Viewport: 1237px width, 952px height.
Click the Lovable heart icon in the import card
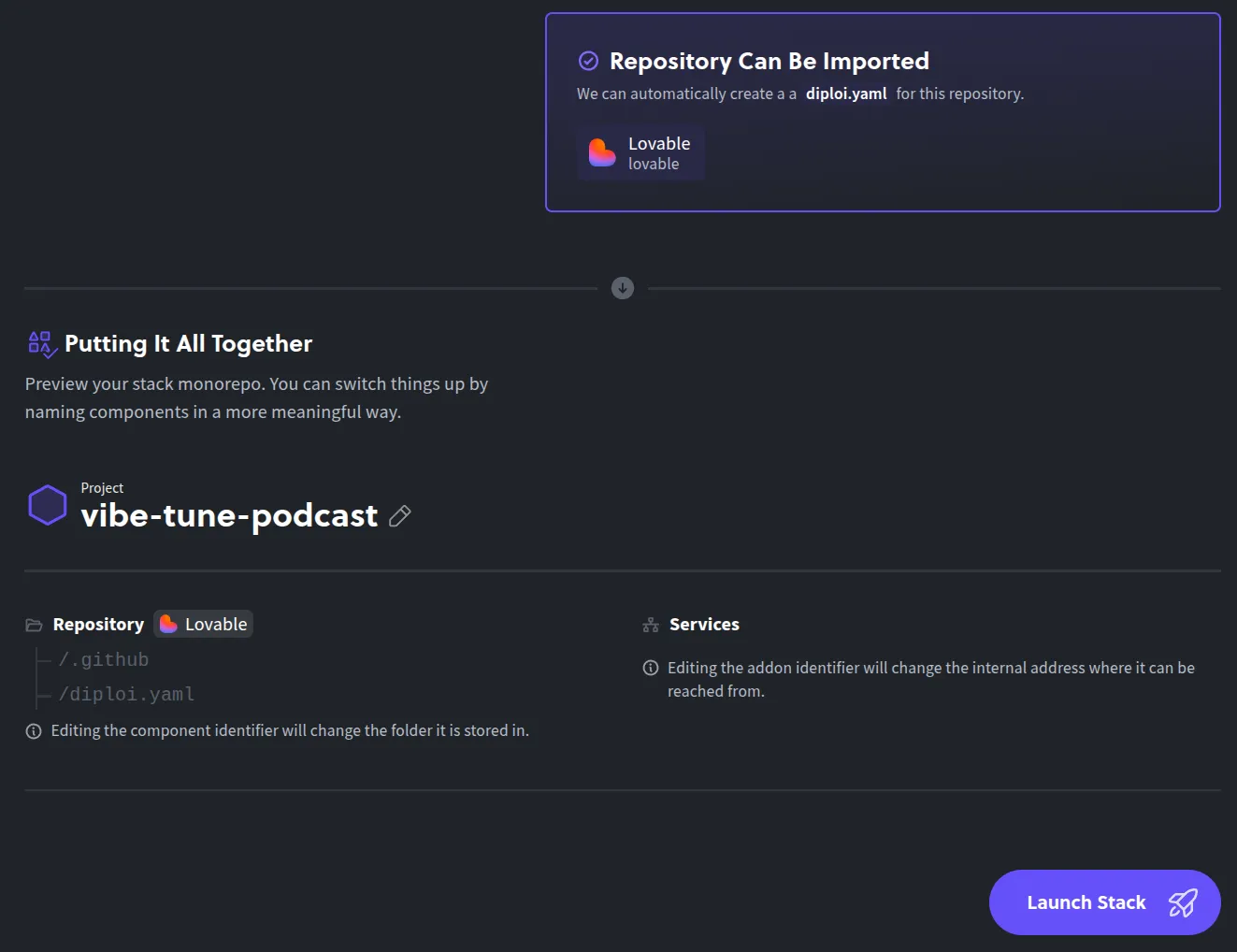pyautogui.click(x=602, y=152)
